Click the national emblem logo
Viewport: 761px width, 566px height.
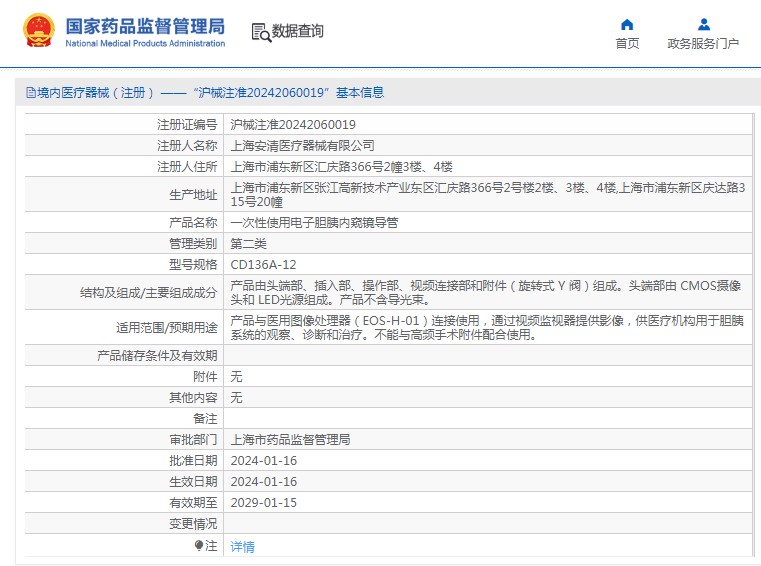(x=40, y=31)
